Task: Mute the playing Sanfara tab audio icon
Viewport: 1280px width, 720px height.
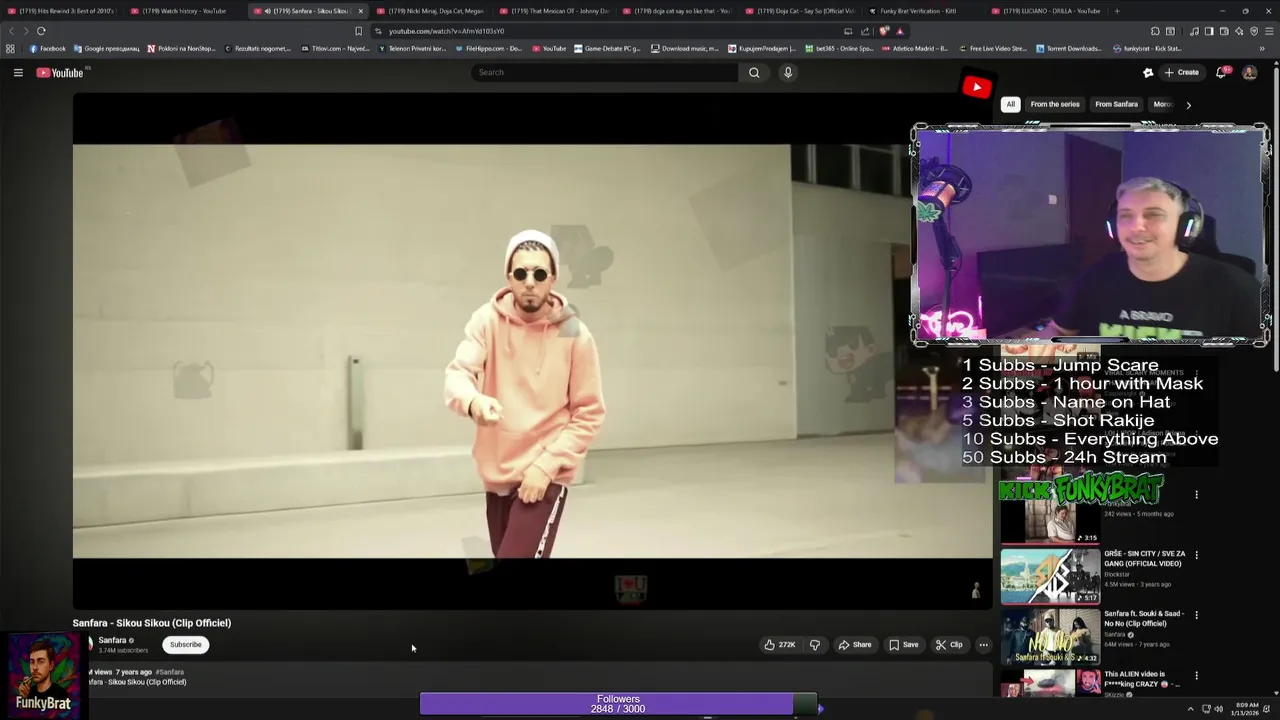Action: click(x=267, y=11)
